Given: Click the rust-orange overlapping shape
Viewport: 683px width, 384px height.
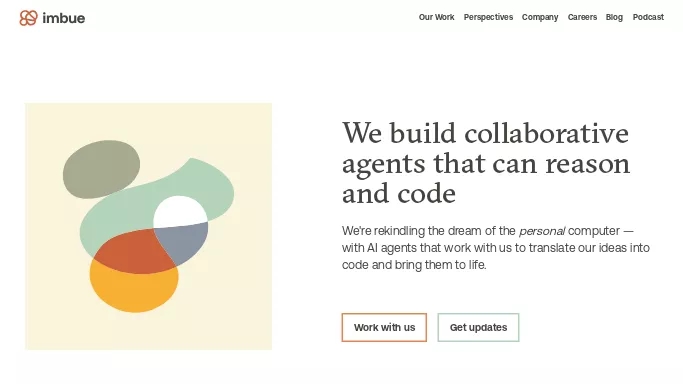Looking at the screenshot, I should pyautogui.click(x=133, y=253).
